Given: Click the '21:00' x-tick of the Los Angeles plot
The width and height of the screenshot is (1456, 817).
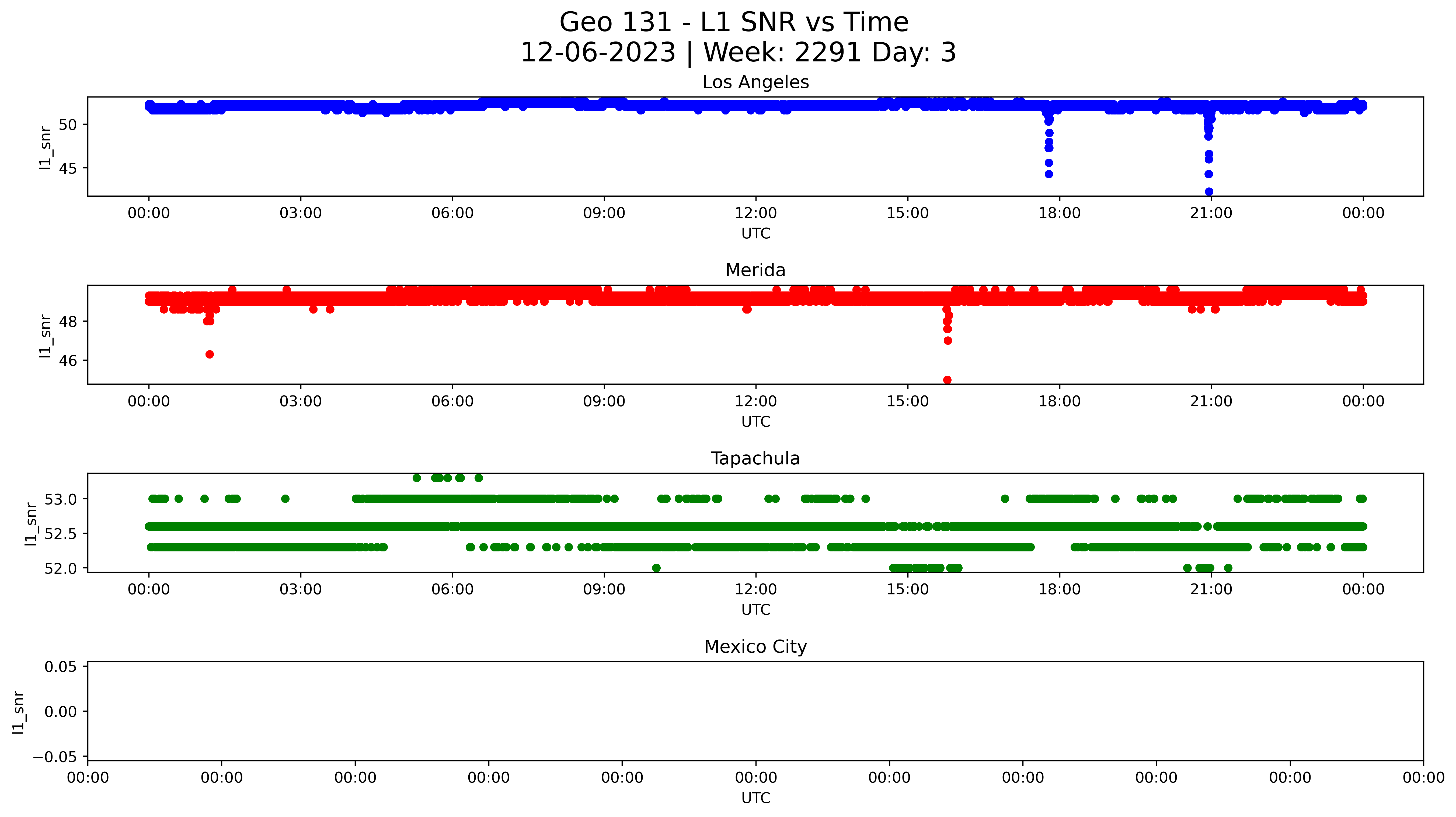Looking at the screenshot, I should click(1211, 213).
